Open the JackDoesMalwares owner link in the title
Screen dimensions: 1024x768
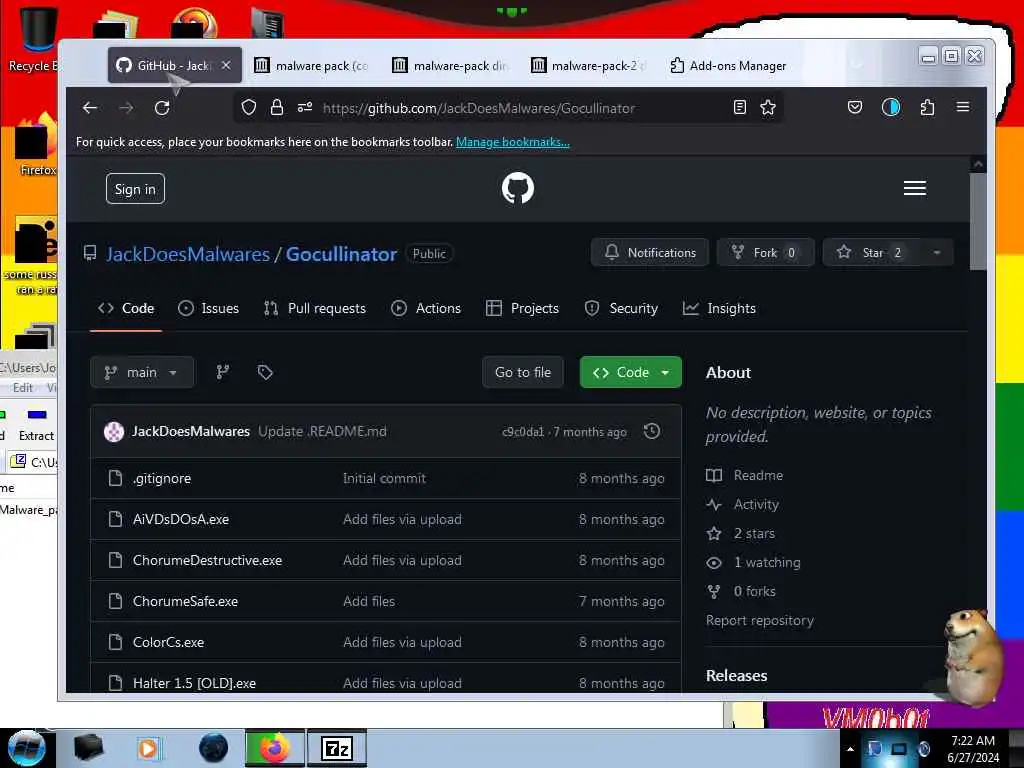pyautogui.click(x=188, y=254)
